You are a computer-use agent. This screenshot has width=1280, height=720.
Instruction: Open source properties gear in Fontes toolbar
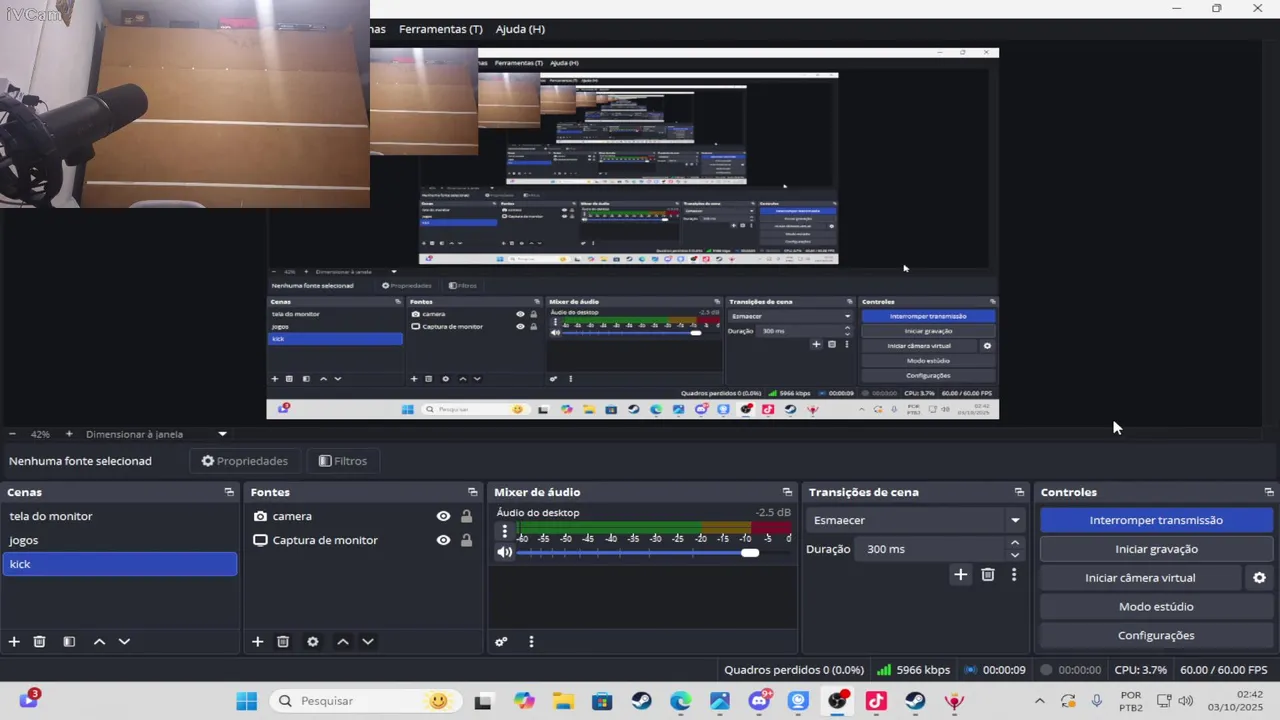(313, 642)
